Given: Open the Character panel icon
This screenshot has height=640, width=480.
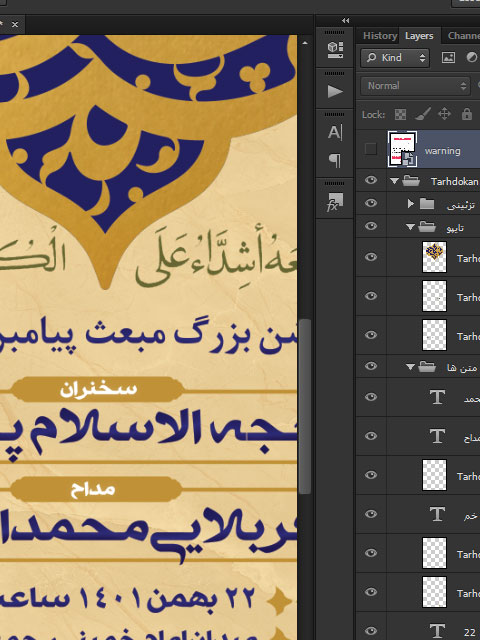Looking at the screenshot, I should [335, 132].
